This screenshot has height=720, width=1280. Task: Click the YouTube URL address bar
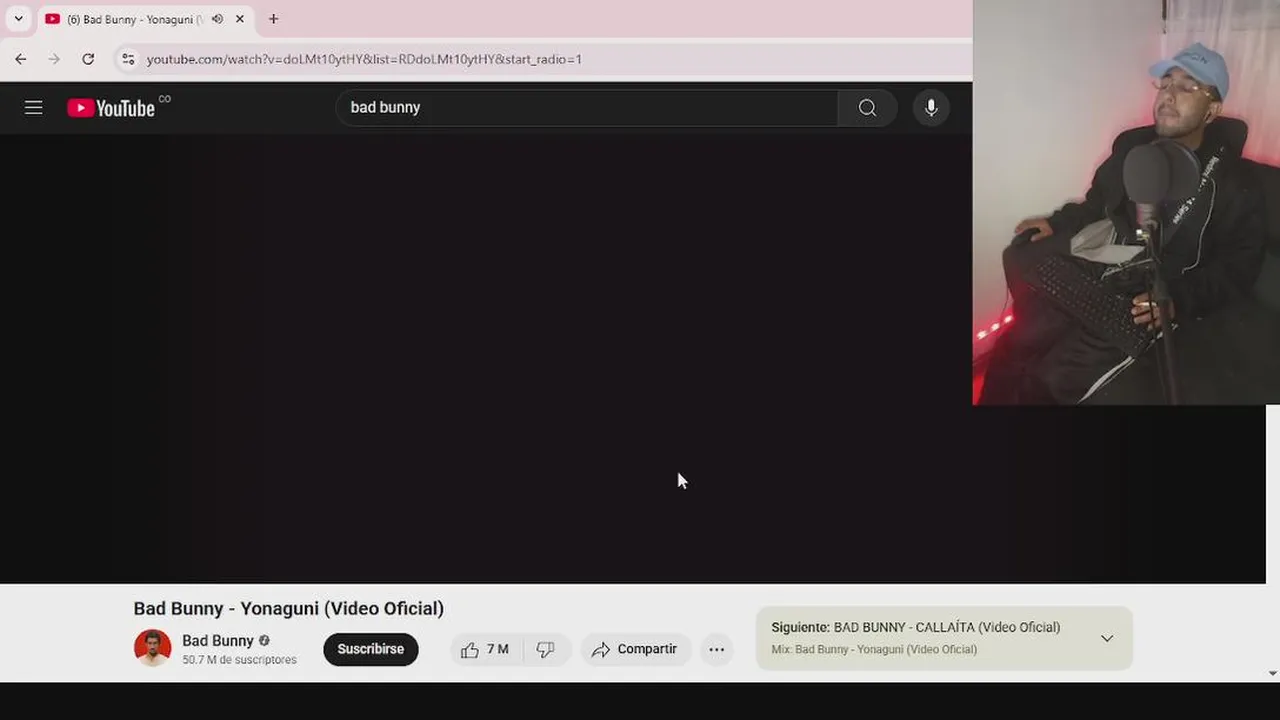click(x=364, y=59)
